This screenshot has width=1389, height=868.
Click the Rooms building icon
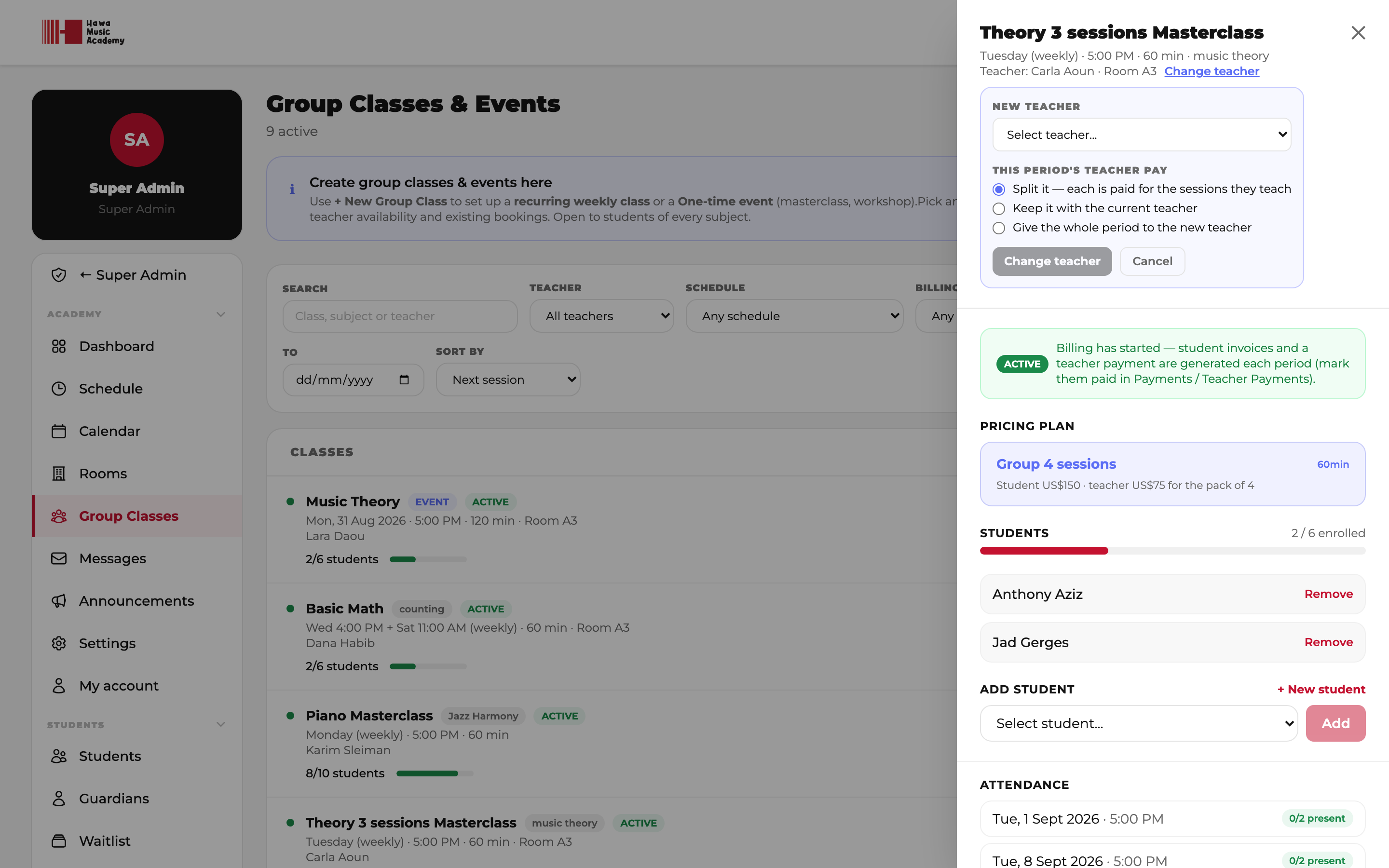coord(58,474)
